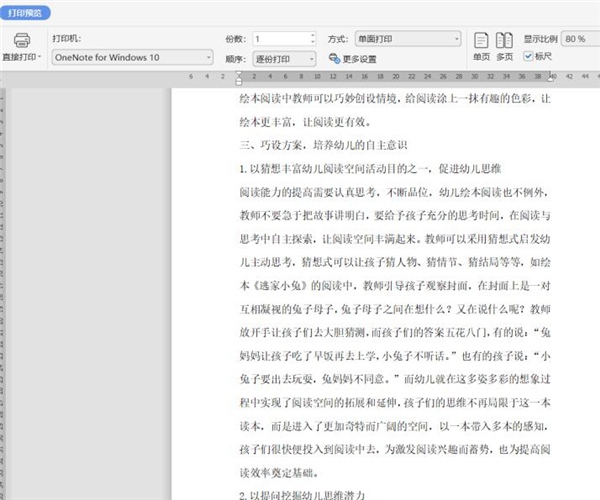Click the direct print (直接打印) label
Viewport: 600px width, 500px height.
[x=19, y=58]
